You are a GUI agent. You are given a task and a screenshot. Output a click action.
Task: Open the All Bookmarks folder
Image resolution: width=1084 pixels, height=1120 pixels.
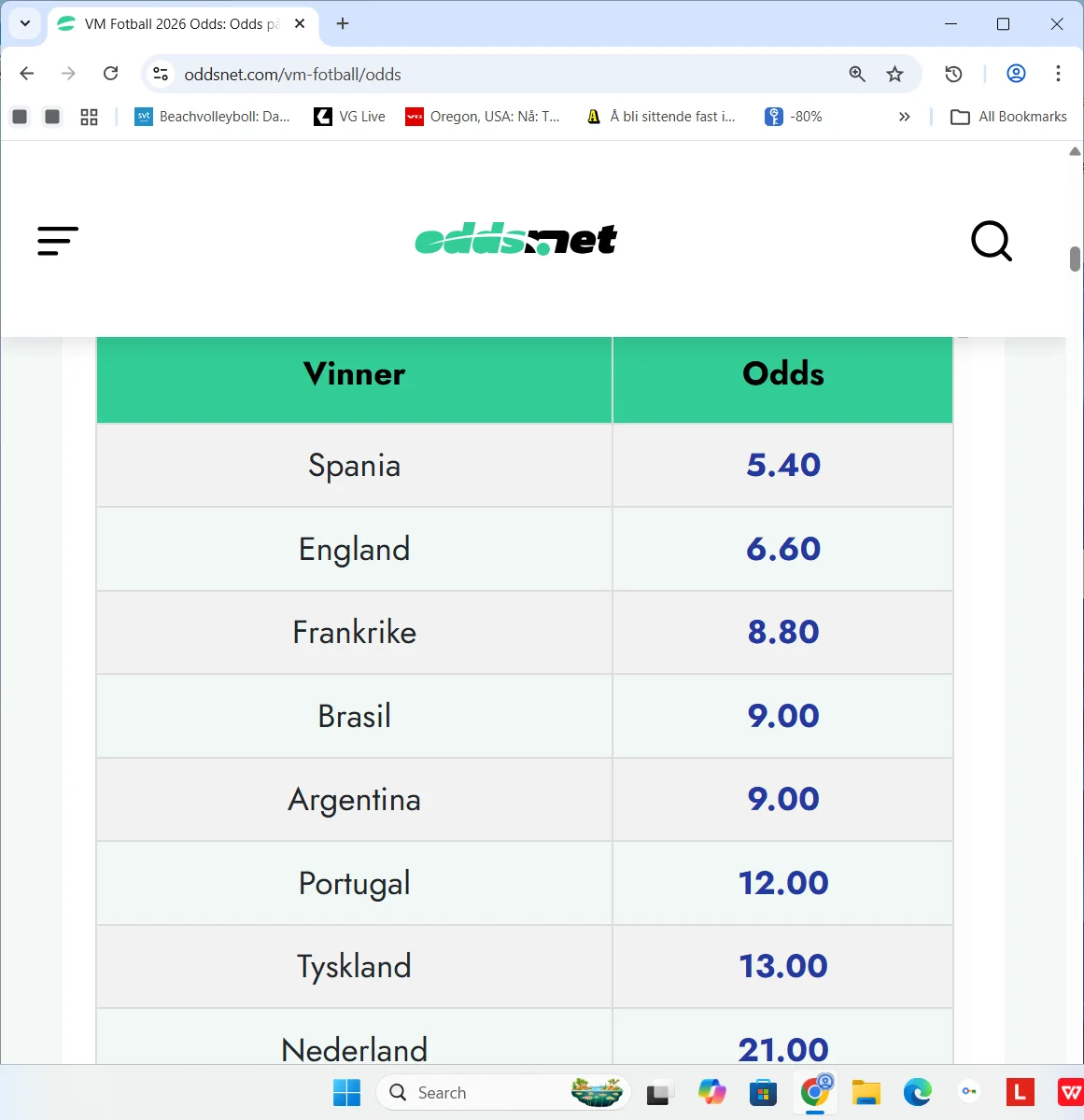click(x=1007, y=116)
